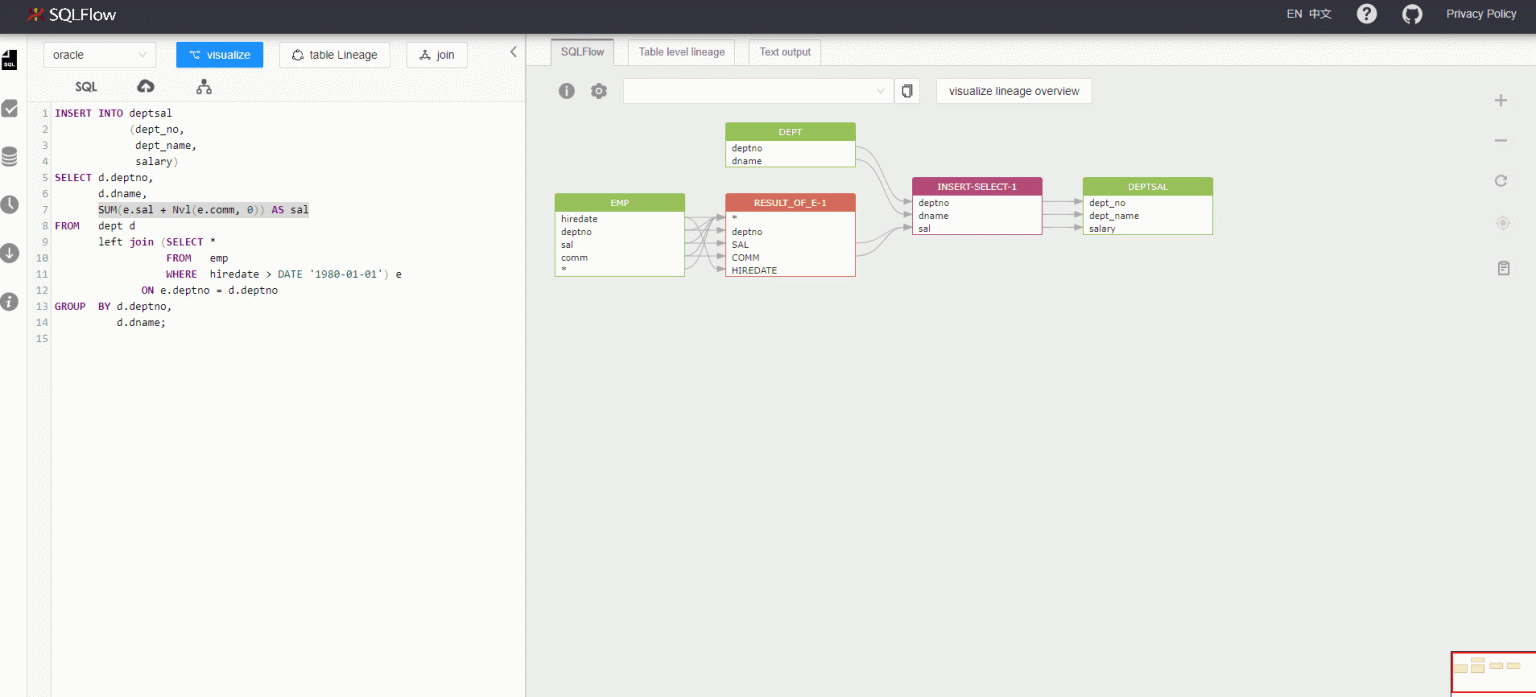Viewport: 1536px width, 697px height.
Task: Open the oracle database vendor dropdown
Action: pyautogui.click(x=100, y=55)
